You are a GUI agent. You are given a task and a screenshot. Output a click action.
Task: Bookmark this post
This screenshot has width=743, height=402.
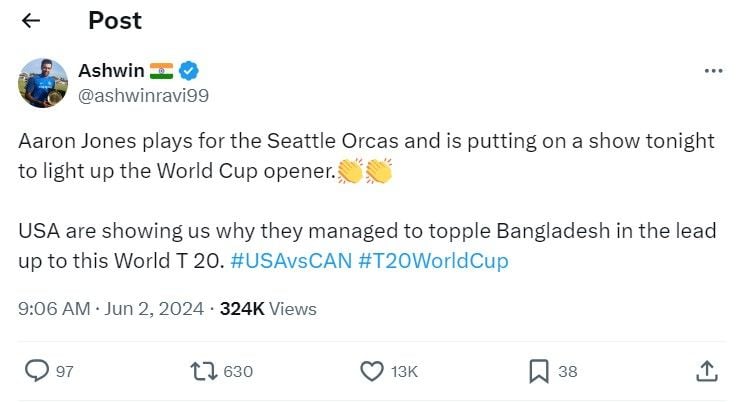pos(538,371)
